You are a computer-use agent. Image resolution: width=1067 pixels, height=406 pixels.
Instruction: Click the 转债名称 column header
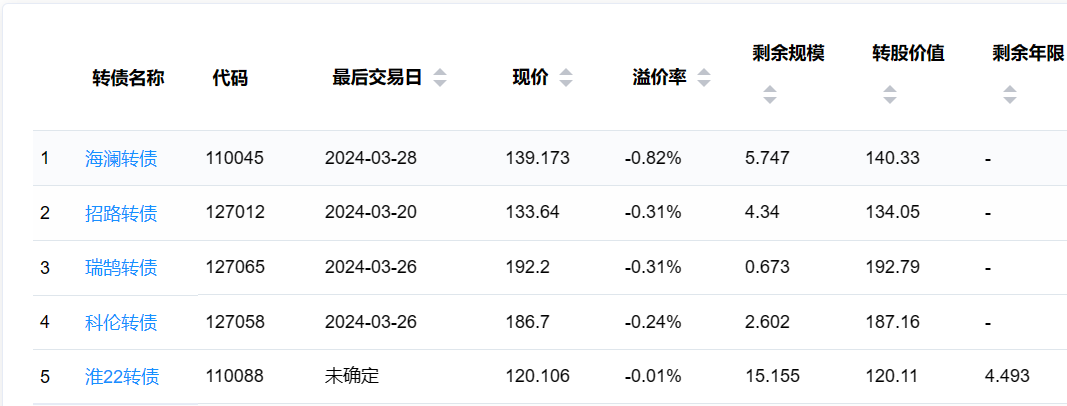tap(128, 78)
